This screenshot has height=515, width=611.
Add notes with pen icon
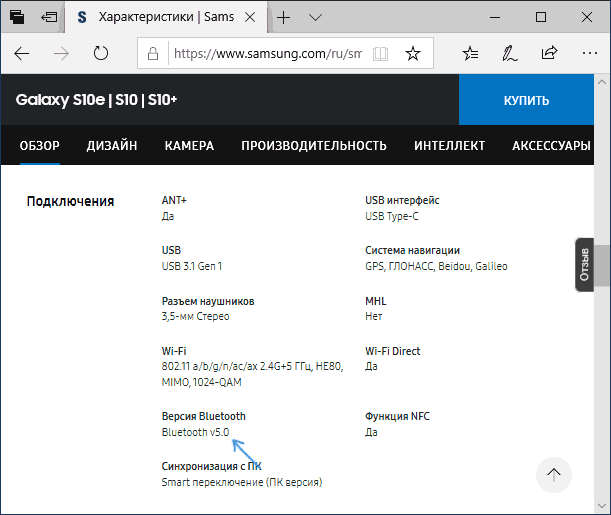(x=509, y=53)
